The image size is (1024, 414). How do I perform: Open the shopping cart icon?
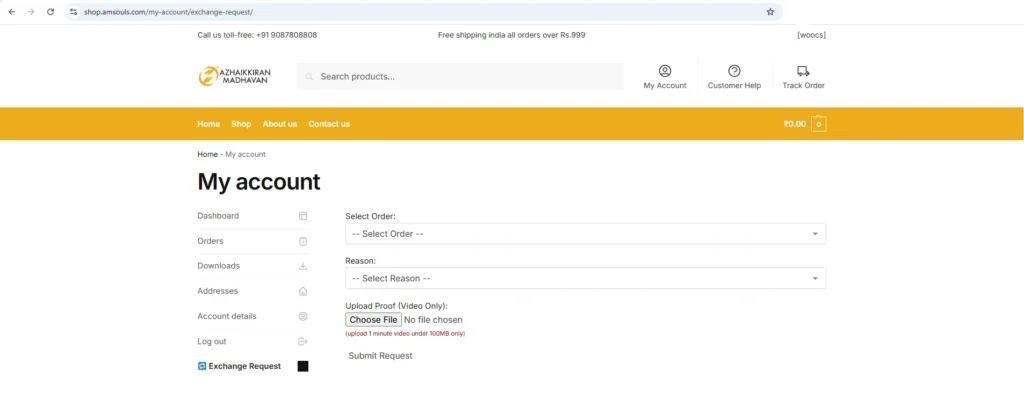(818, 124)
